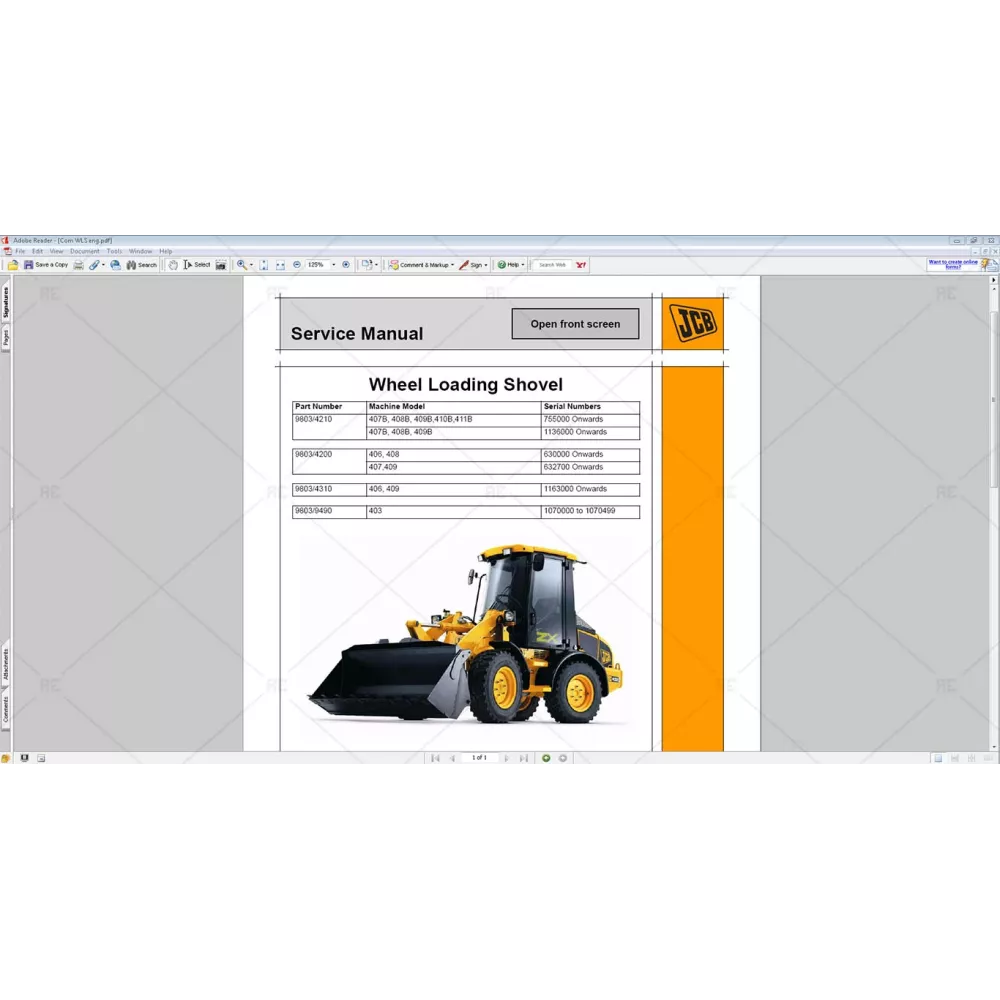Go to the last page arrow
The height and width of the screenshot is (1000, 1000).
524,758
